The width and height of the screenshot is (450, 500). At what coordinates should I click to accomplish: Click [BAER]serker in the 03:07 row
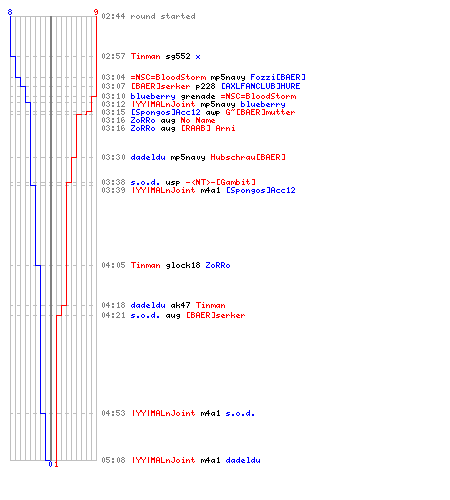coord(161,86)
